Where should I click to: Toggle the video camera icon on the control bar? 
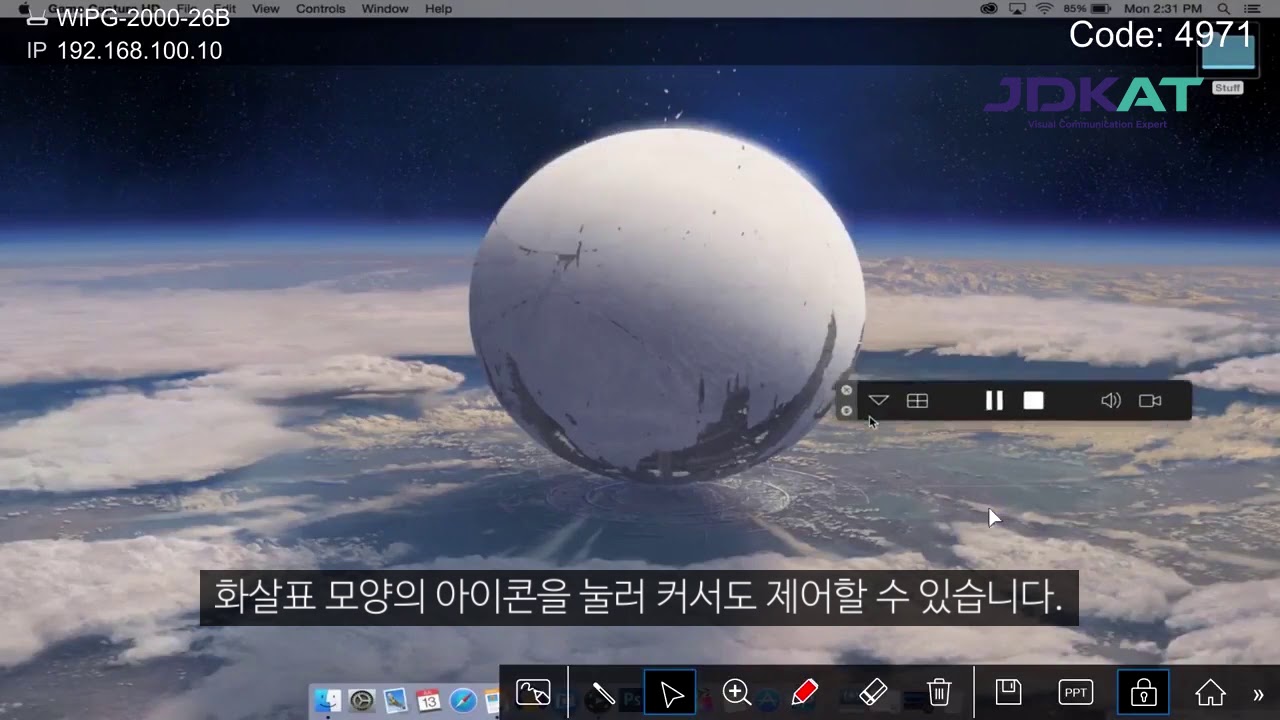1150,401
